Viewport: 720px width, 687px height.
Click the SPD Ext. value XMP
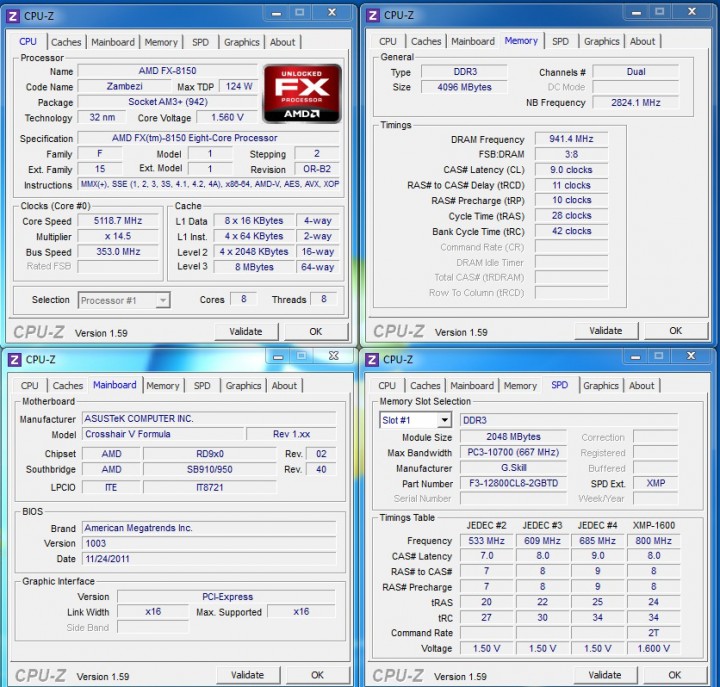(655, 483)
